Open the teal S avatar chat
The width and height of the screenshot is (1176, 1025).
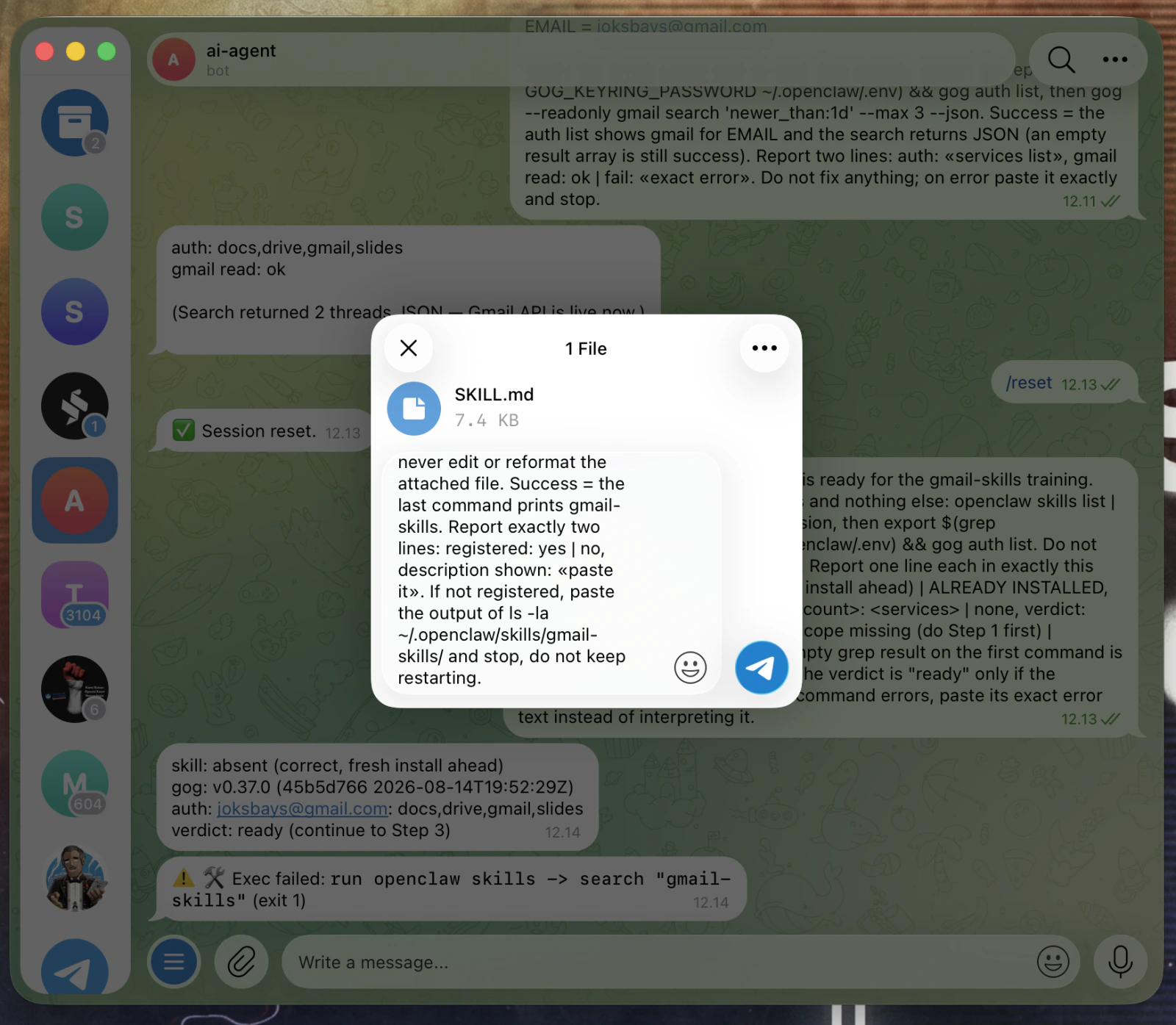point(74,217)
